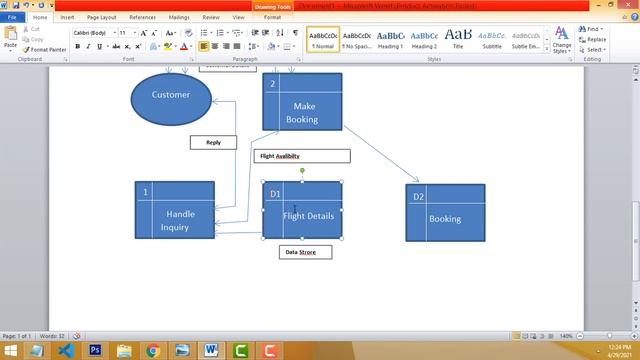Image resolution: width=640 pixels, height=360 pixels.
Task: Open Google Chrome from the taskbar
Action: tap(153, 350)
